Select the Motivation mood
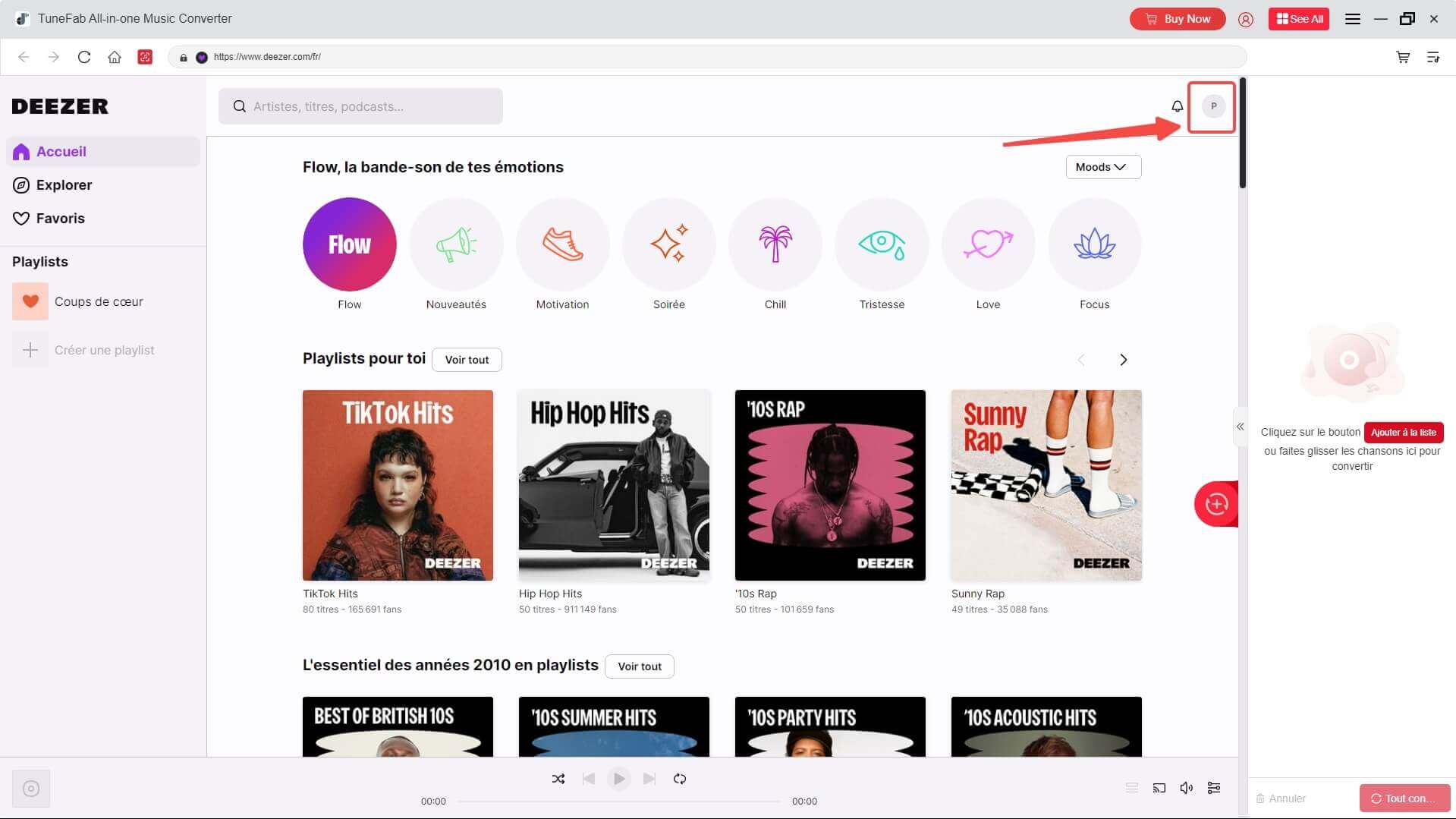The width and height of the screenshot is (1456, 819). [x=562, y=244]
